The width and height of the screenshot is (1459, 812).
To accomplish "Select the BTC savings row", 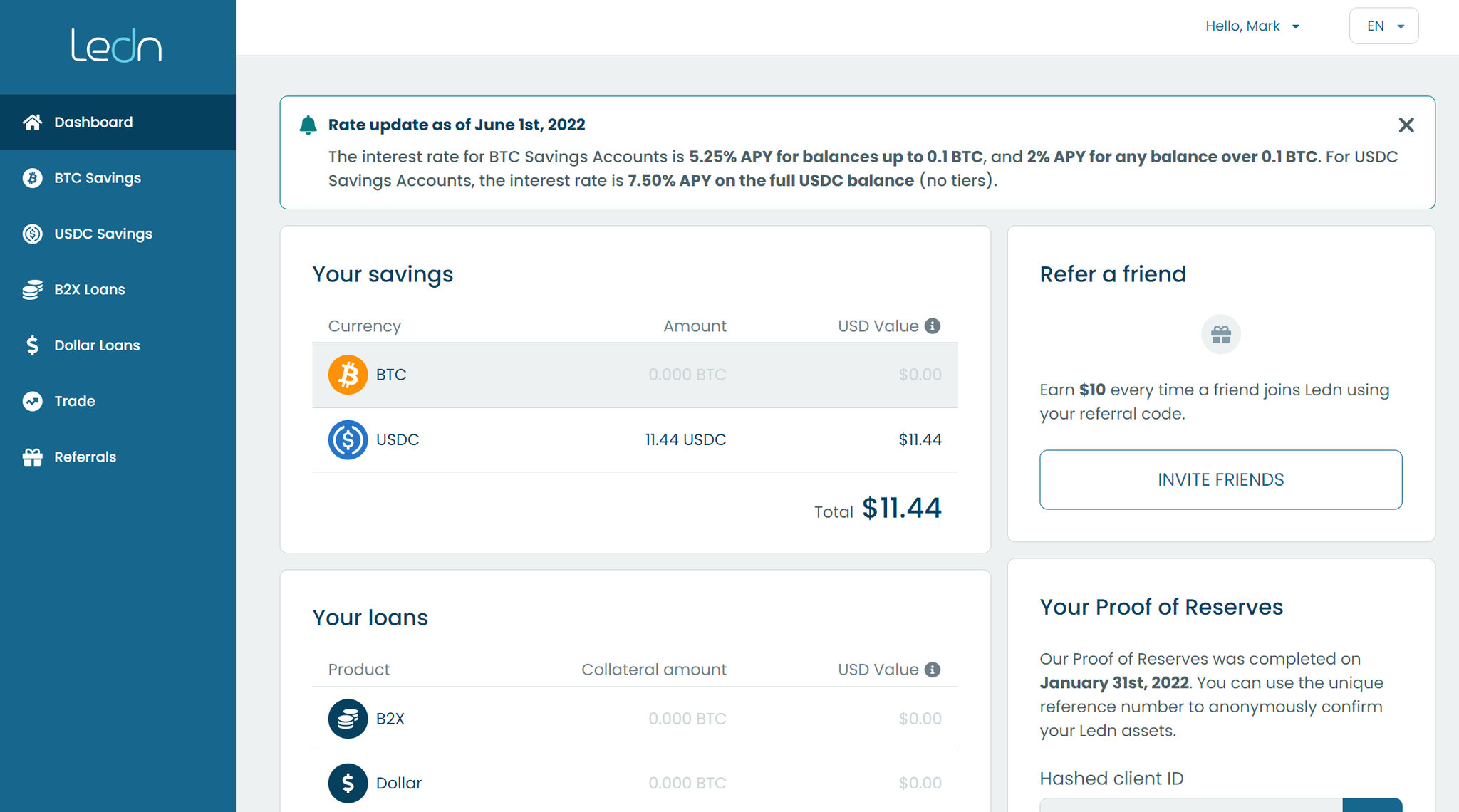I will 634,375.
